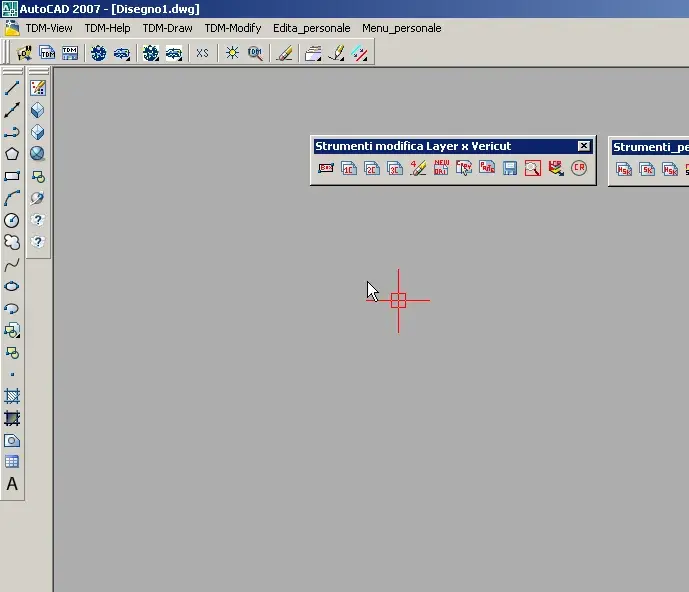689x592 pixels.
Task: Click the 2C layer icon
Action: (372, 168)
